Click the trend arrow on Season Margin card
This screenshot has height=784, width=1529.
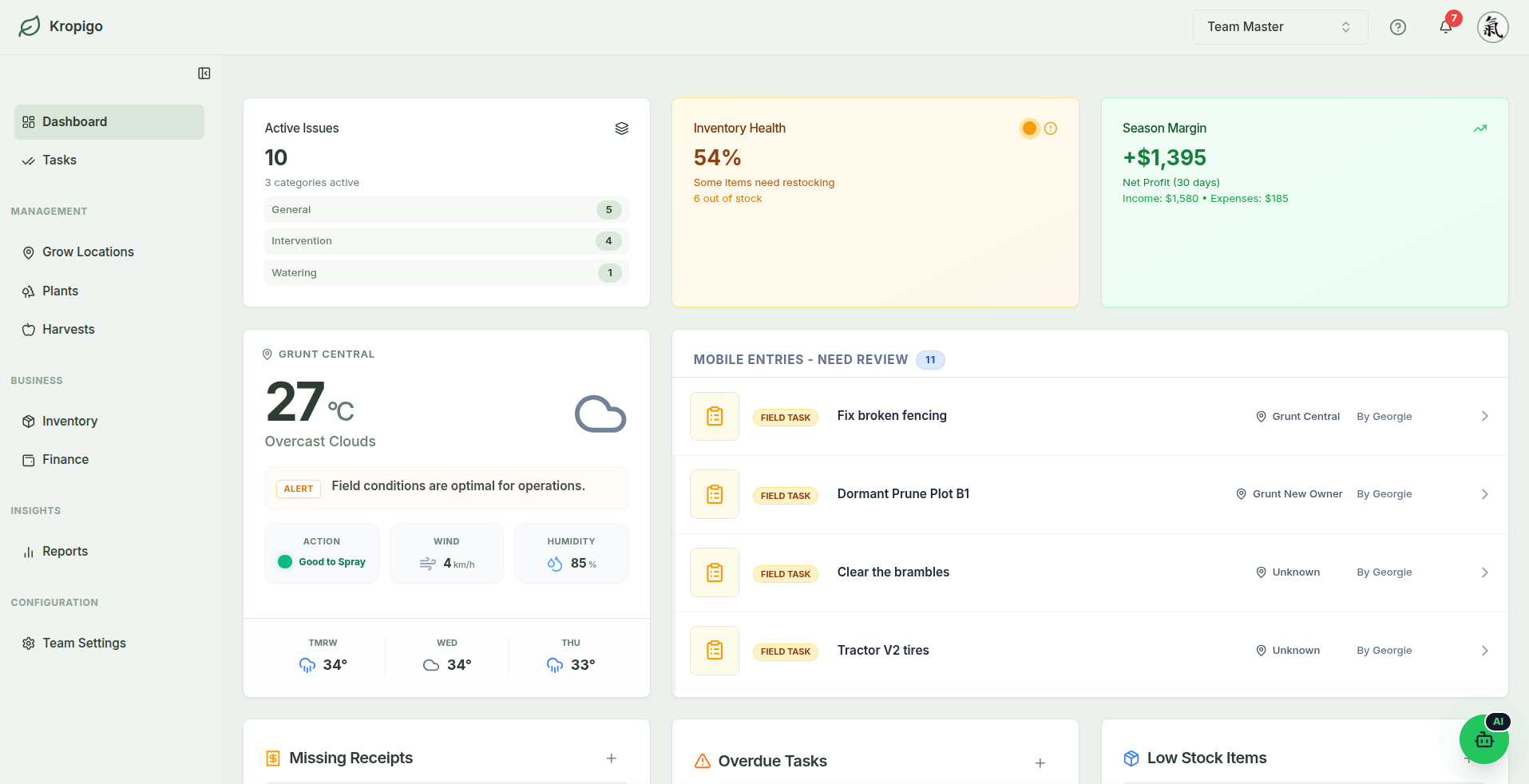(x=1480, y=128)
